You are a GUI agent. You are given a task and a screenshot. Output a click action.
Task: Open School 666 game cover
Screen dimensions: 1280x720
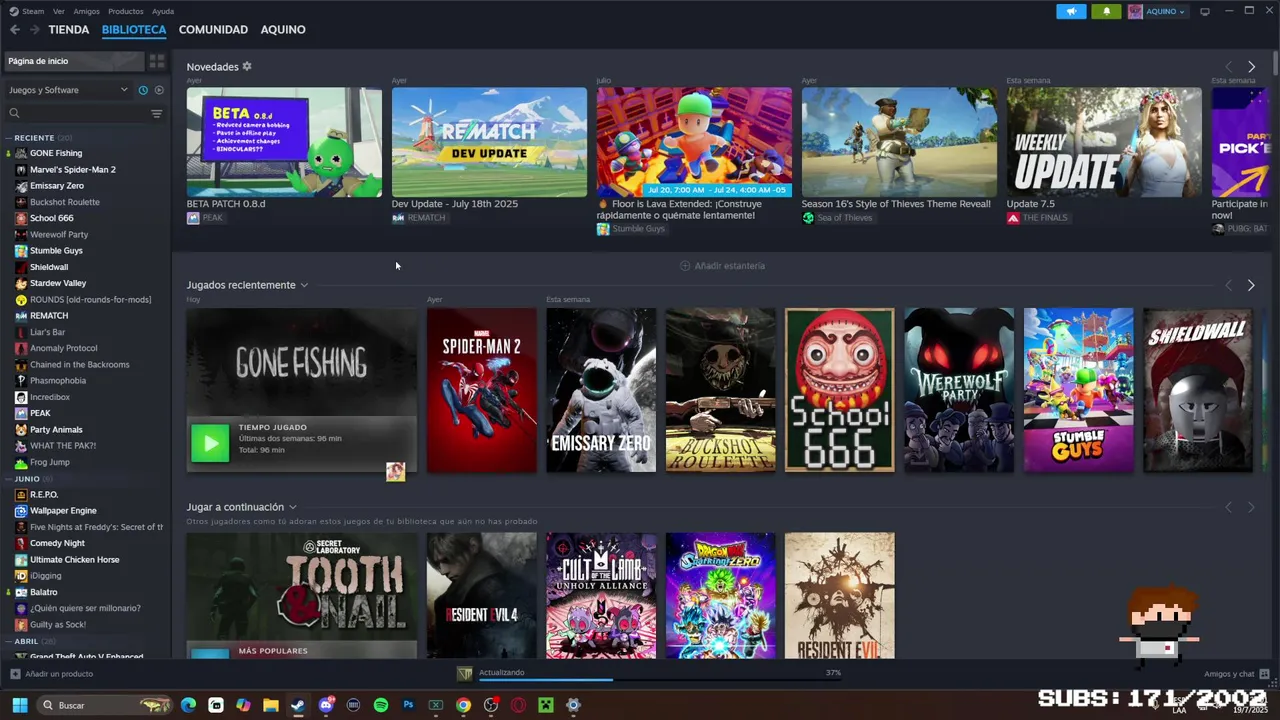tap(840, 390)
